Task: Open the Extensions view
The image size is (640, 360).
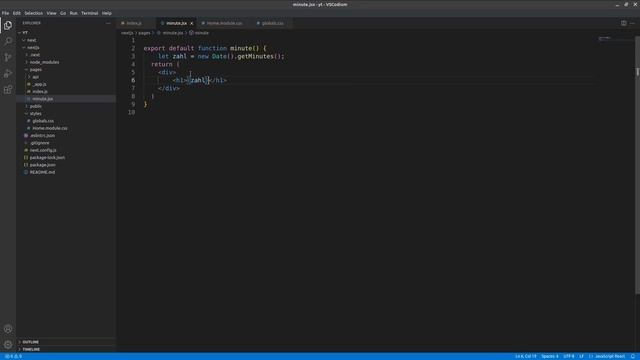Action: tap(8, 90)
